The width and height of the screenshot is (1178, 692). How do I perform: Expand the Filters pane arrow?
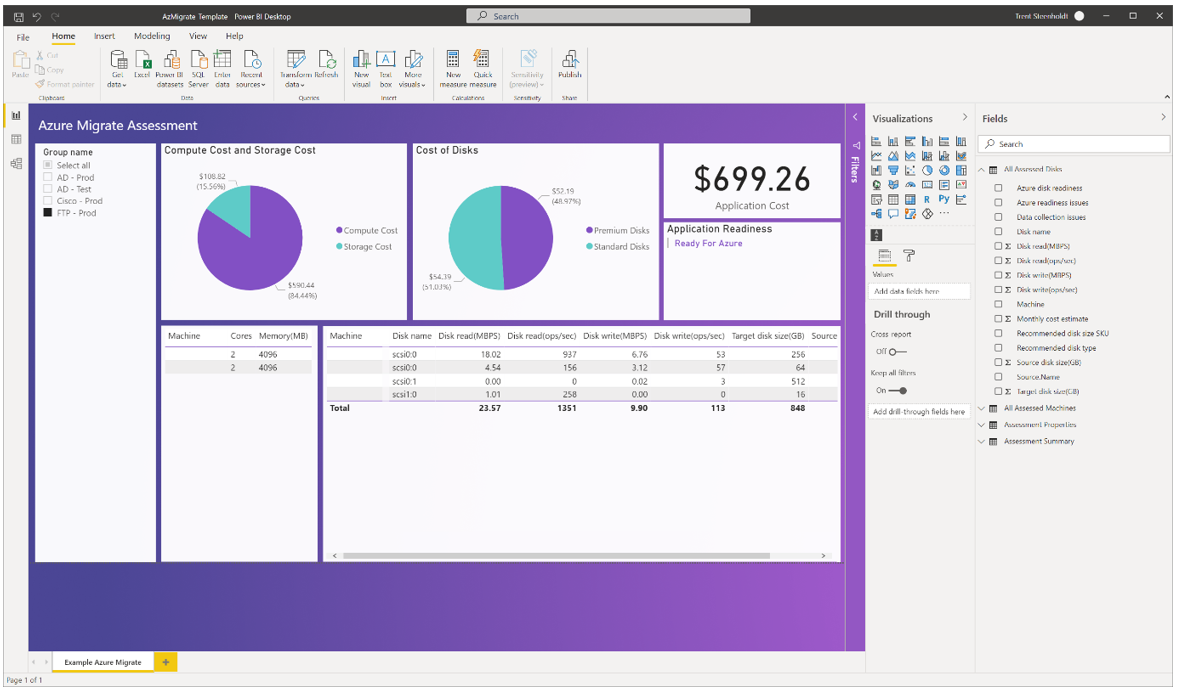[855, 117]
